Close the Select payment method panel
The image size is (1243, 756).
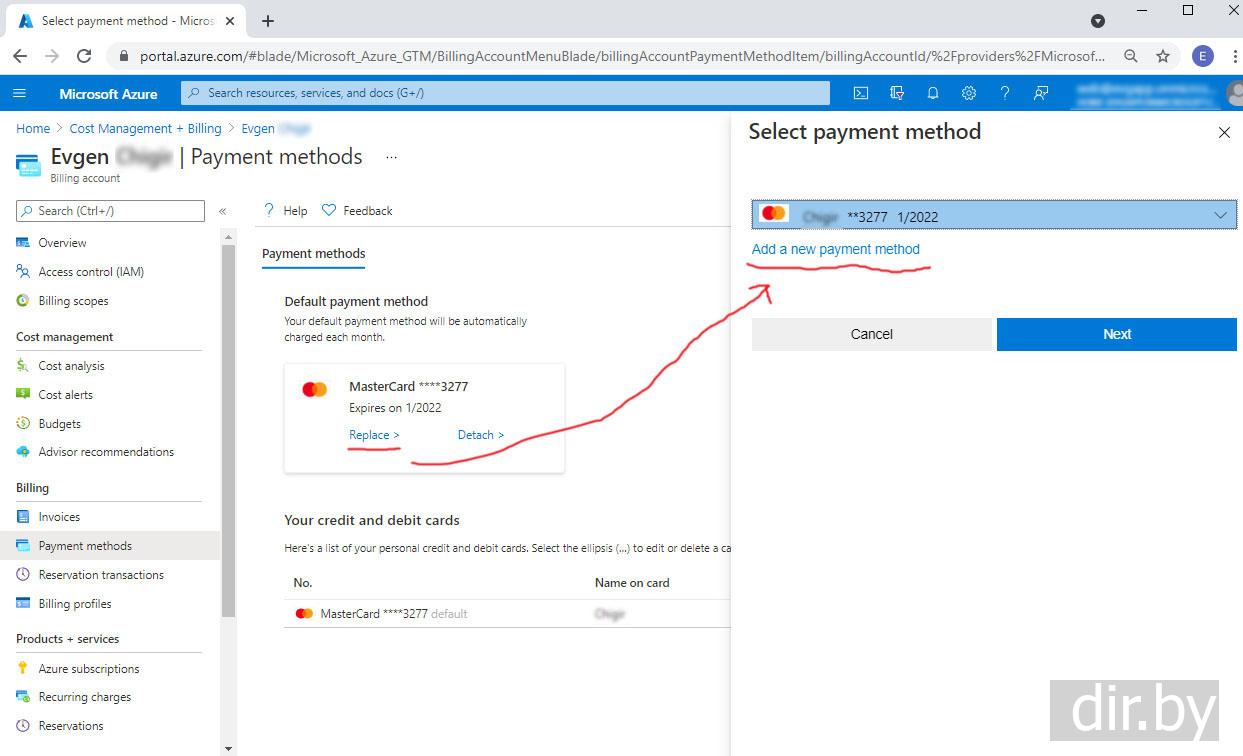1224,132
